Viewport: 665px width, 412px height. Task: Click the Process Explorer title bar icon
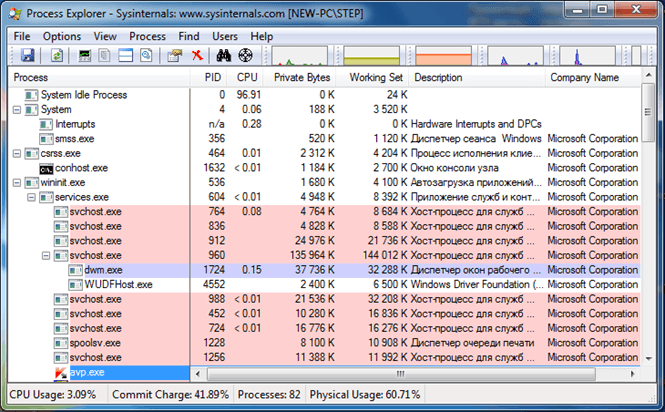click(15, 14)
